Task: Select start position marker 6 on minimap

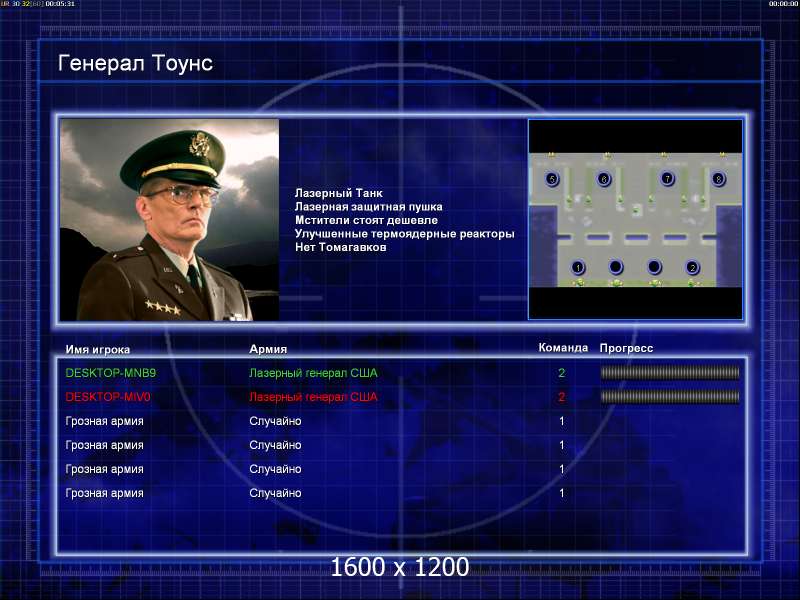Action: 604,179
